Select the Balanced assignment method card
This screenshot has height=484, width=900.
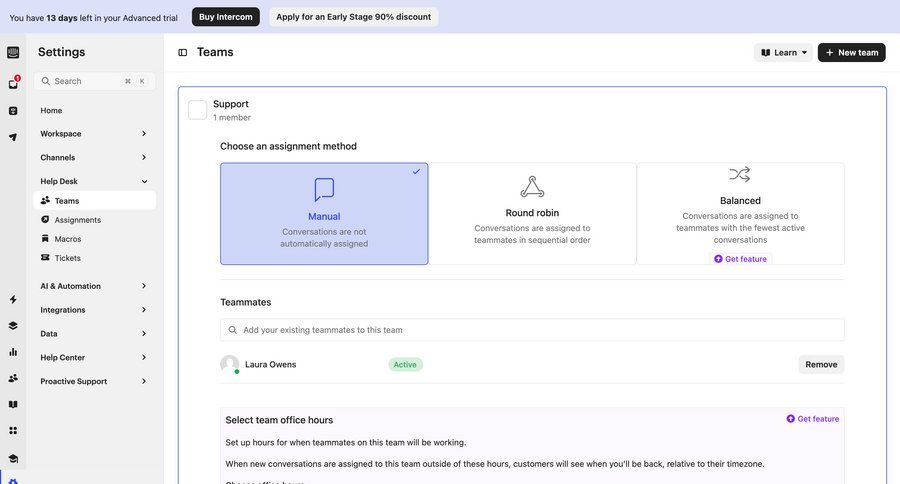[740, 214]
